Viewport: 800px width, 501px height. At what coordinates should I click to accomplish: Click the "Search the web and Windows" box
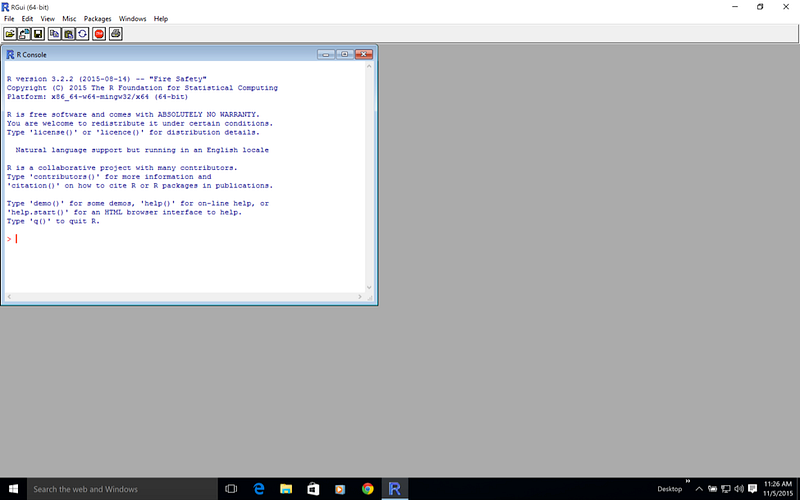point(122,489)
